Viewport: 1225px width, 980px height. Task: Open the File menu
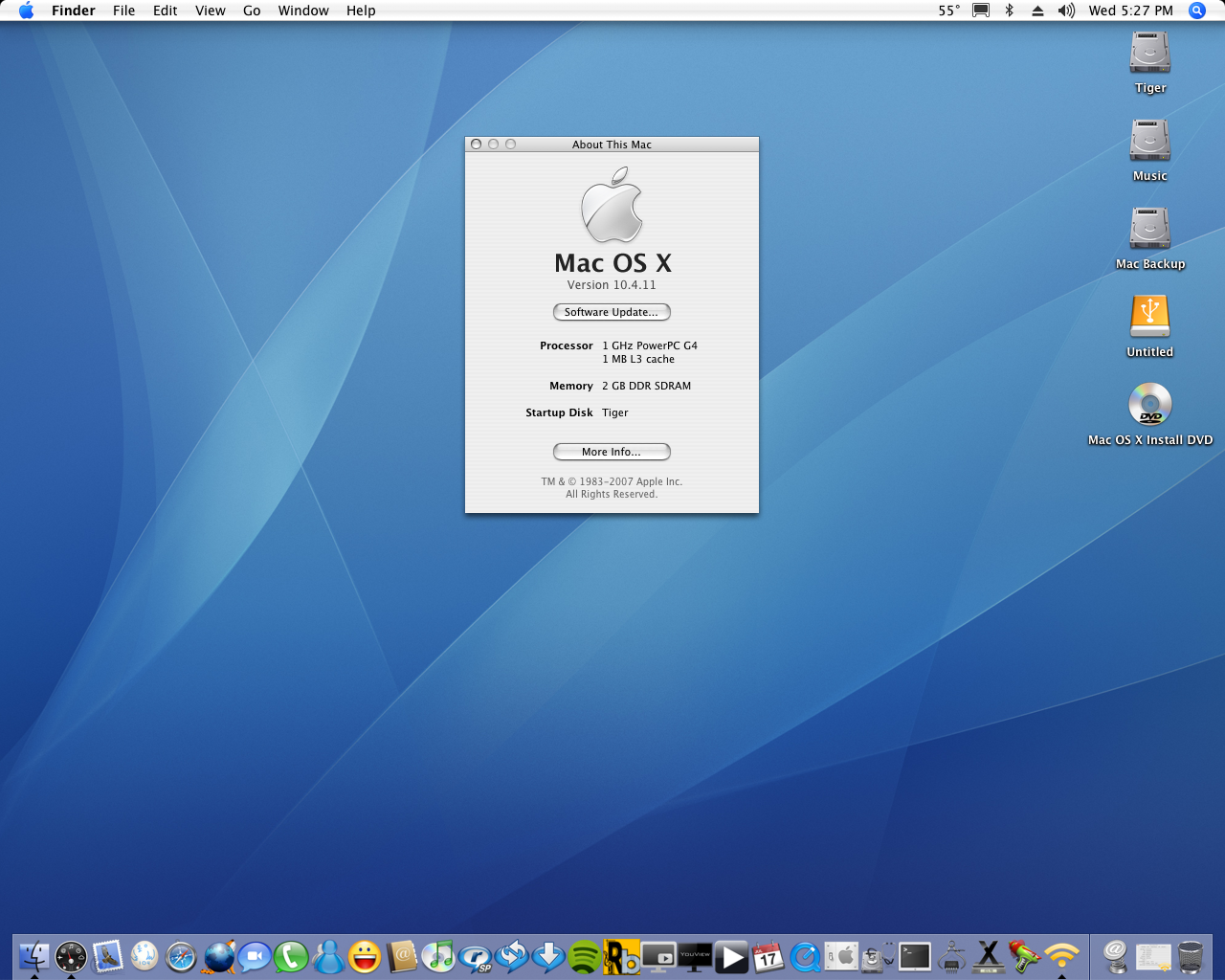123,11
